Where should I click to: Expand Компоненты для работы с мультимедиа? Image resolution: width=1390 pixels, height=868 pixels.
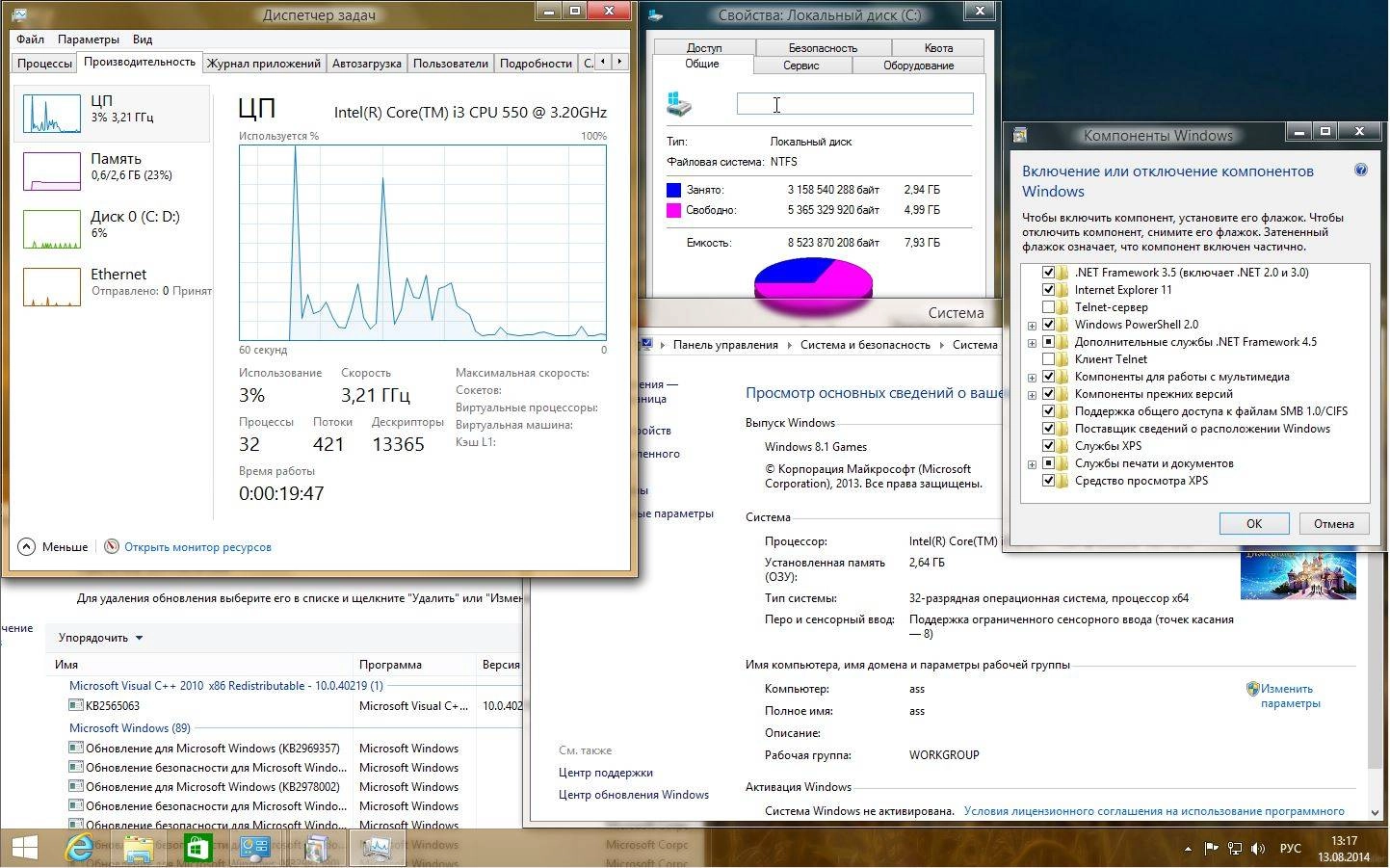click(1032, 378)
